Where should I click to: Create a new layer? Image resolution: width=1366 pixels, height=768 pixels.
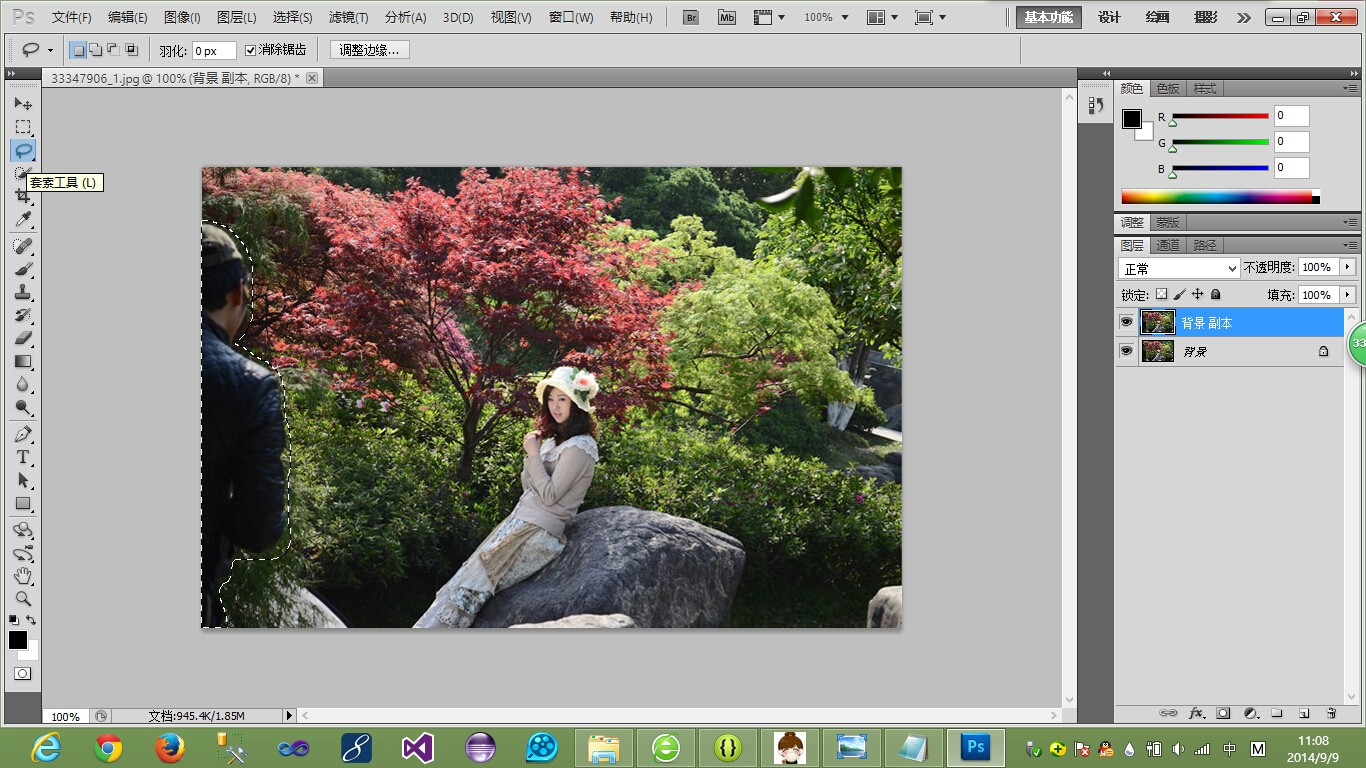point(1304,713)
